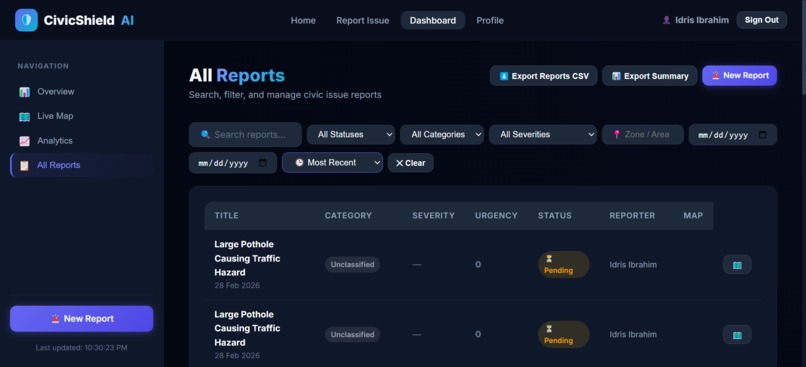Click the Pending status badge in the second row
The width and height of the screenshot is (806, 367).
[x=564, y=335]
